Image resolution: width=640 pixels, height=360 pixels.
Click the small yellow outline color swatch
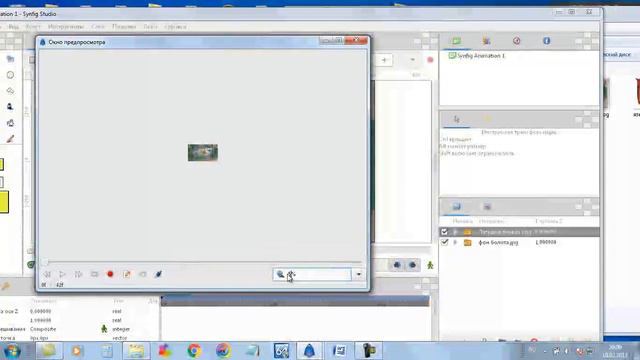(2, 164)
